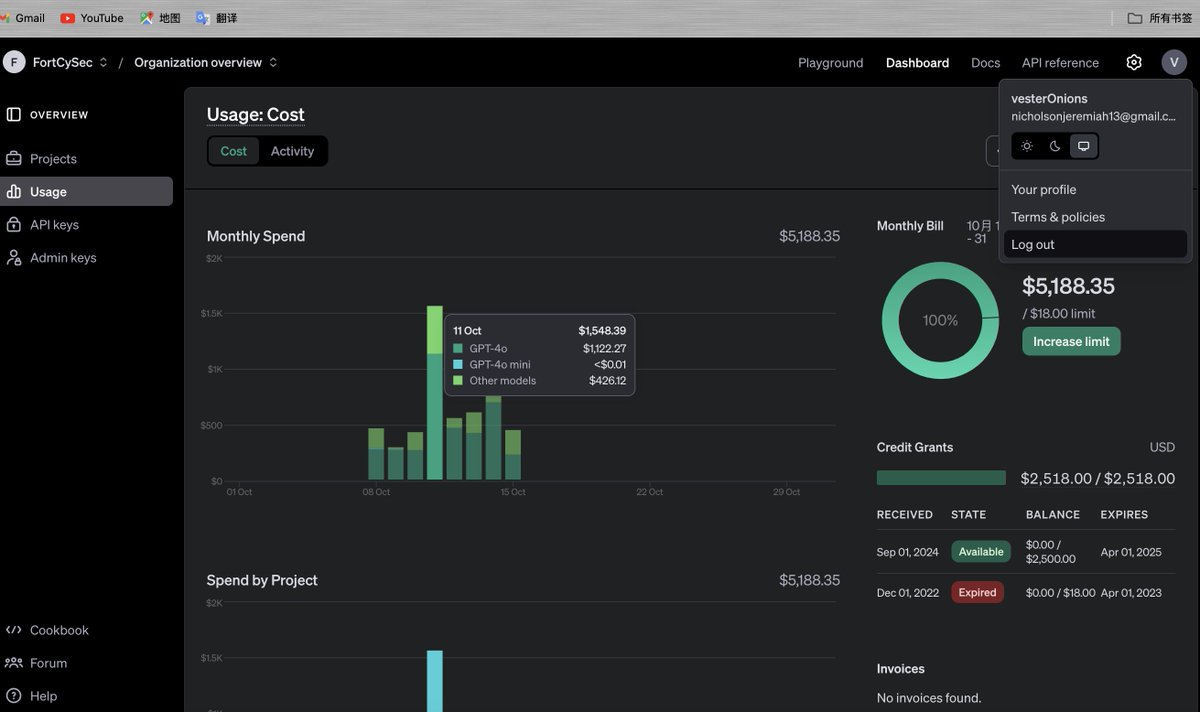Click the / $18.00 limit text
Screen dimensions: 1200x712
[1059, 314]
